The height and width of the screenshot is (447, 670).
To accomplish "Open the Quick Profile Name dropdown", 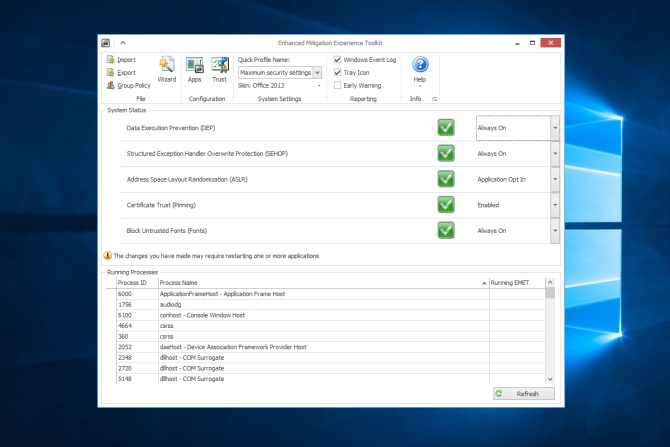I will click(x=317, y=73).
